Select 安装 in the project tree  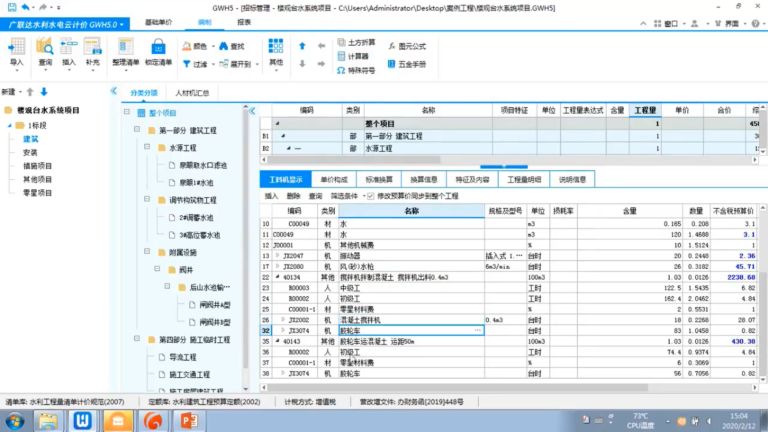coord(30,152)
